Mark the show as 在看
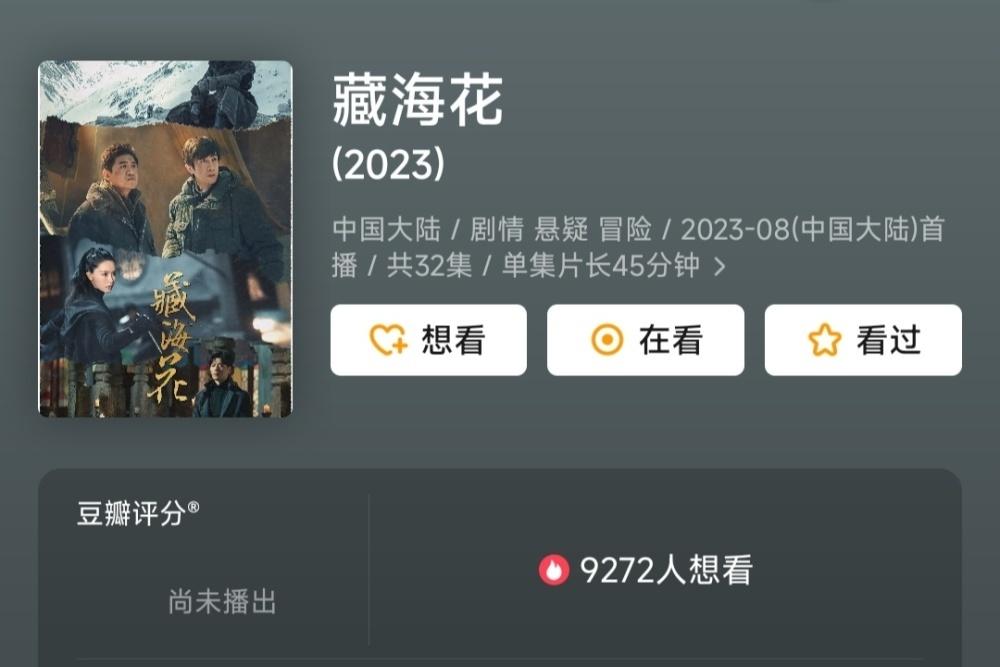Image resolution: width=1000 pixels, height=667 pixels. [645, 340]
